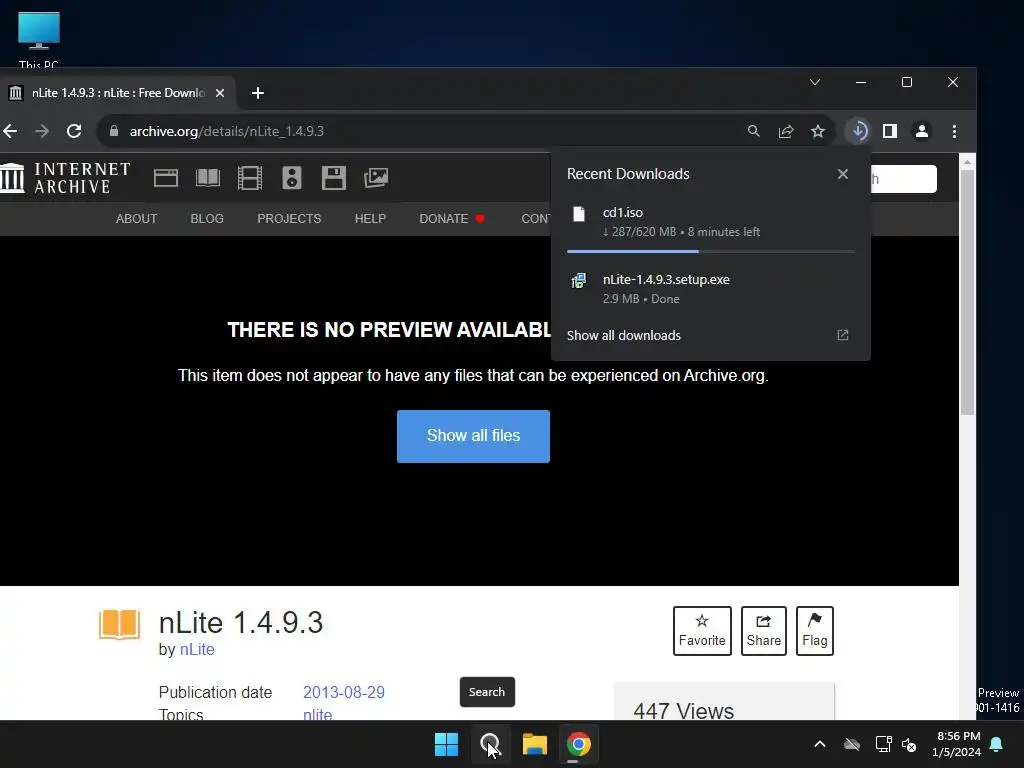Open nLite-1.4.9.3.setup.exe download entry
The height and width of the screenshot is (768, 1024).
click(711, 289)
